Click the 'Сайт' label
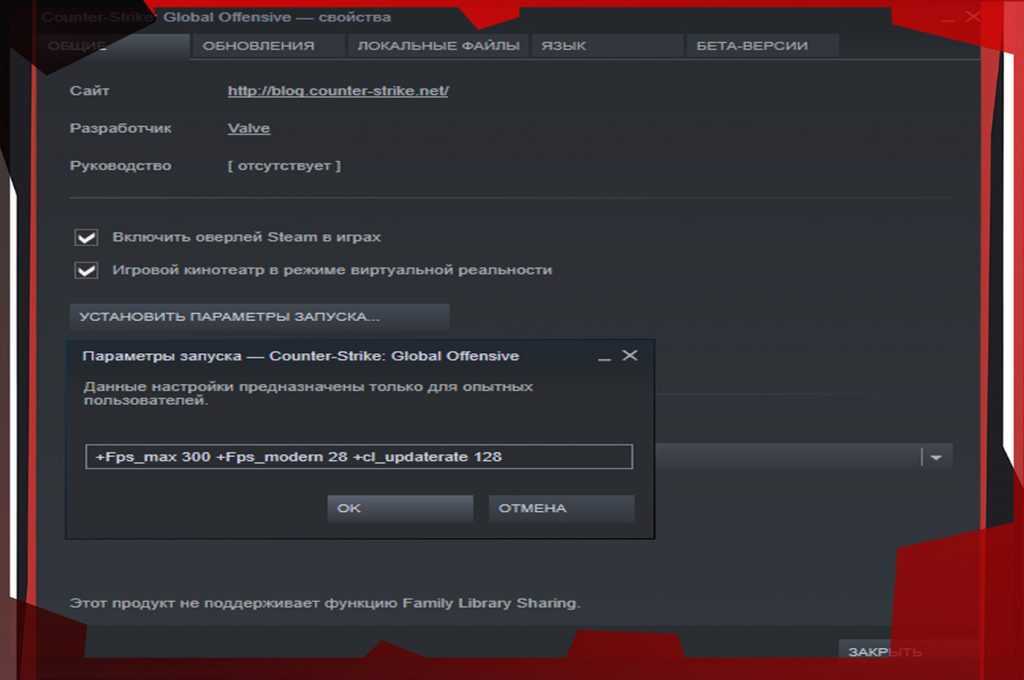The height and width of the screenshot is (680, 1024). [x=89, y=91]
